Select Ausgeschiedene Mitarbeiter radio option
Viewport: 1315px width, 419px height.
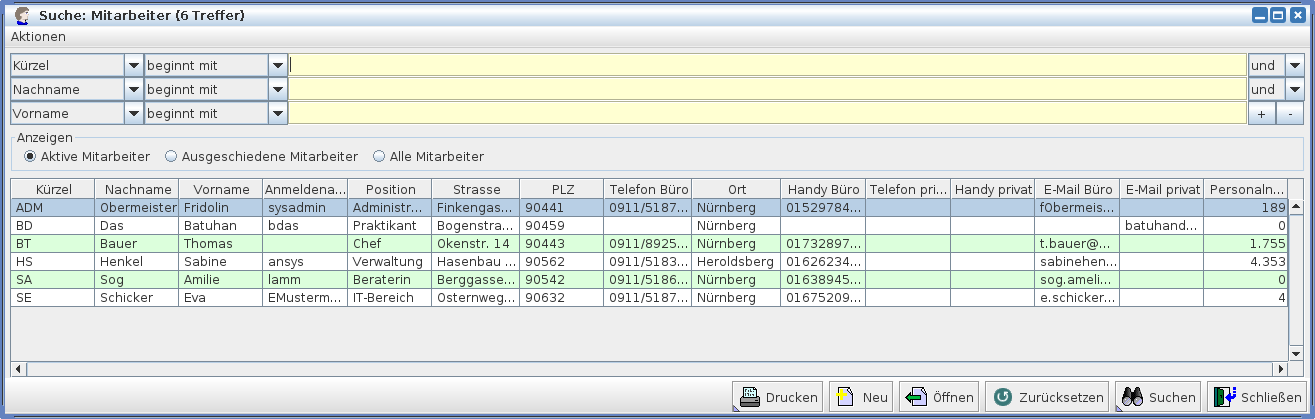171,157
